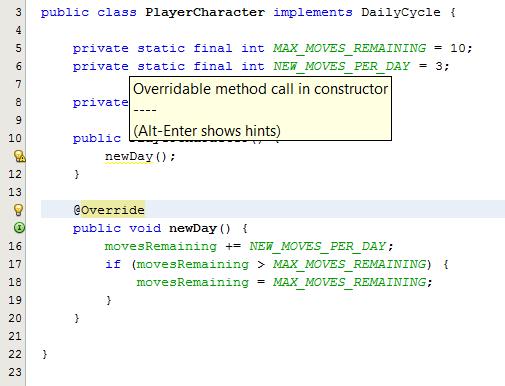
Task: Click line number 3 in the gutter
Action: 18,12
